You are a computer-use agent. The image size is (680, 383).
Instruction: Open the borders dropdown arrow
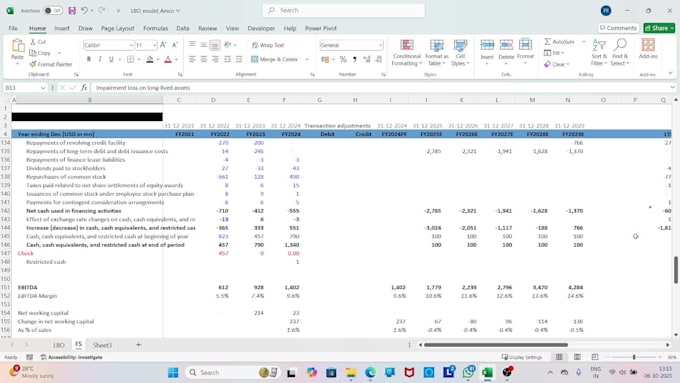pos(138,59)
